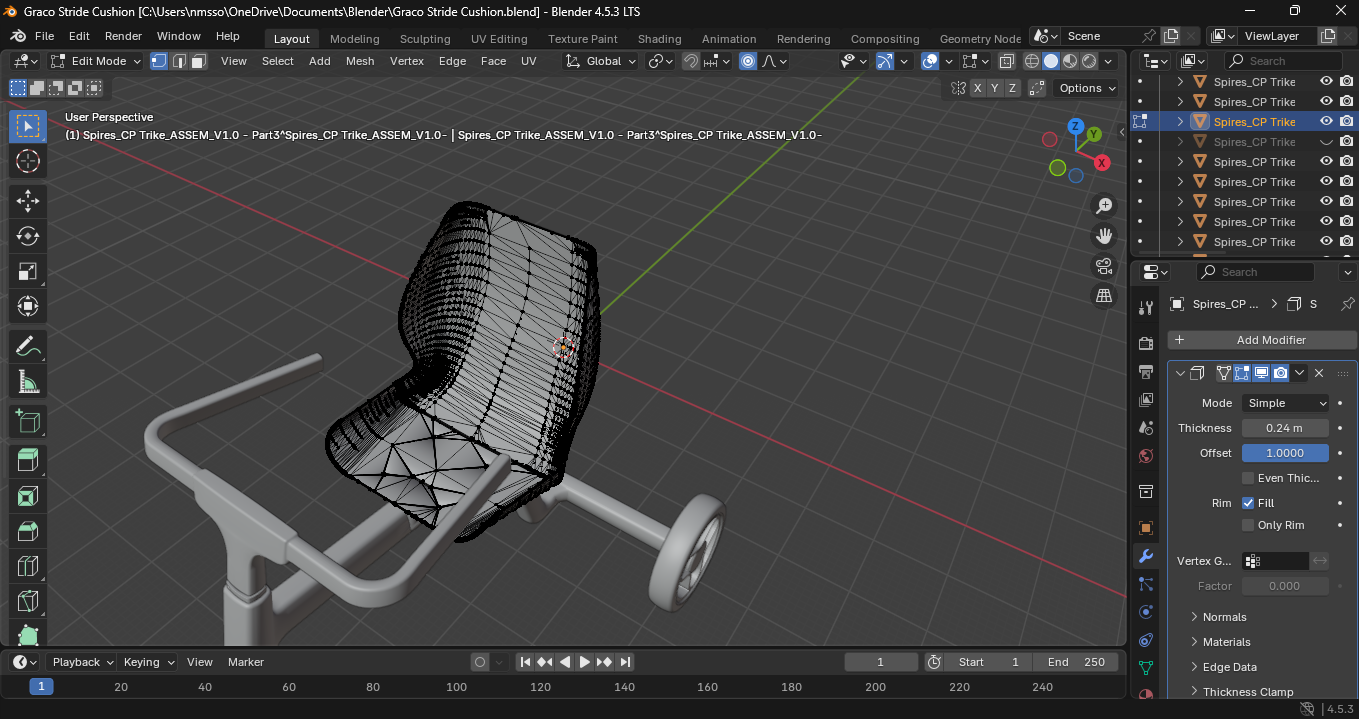Enable the Only Rim checkbox
This screenshot has height=719, width=1359.
click(x=1248, y=525)
